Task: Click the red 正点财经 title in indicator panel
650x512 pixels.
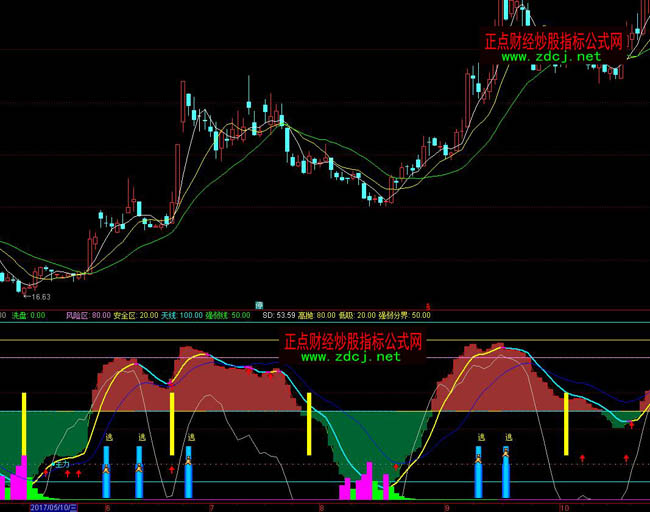Action: point(350,341)
